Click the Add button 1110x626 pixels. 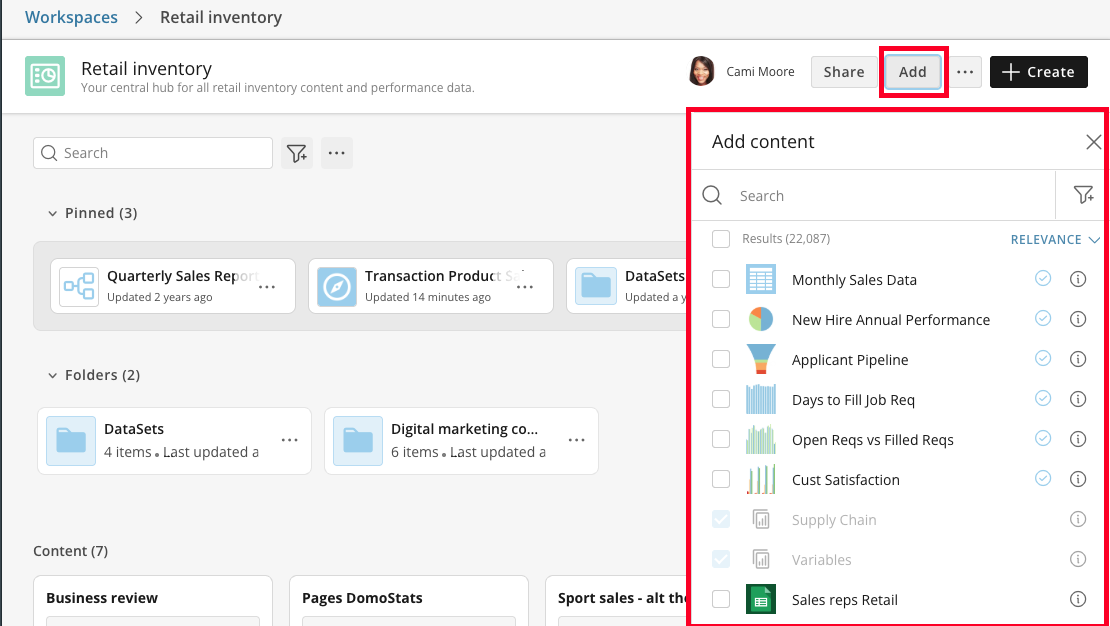point(912,72)
